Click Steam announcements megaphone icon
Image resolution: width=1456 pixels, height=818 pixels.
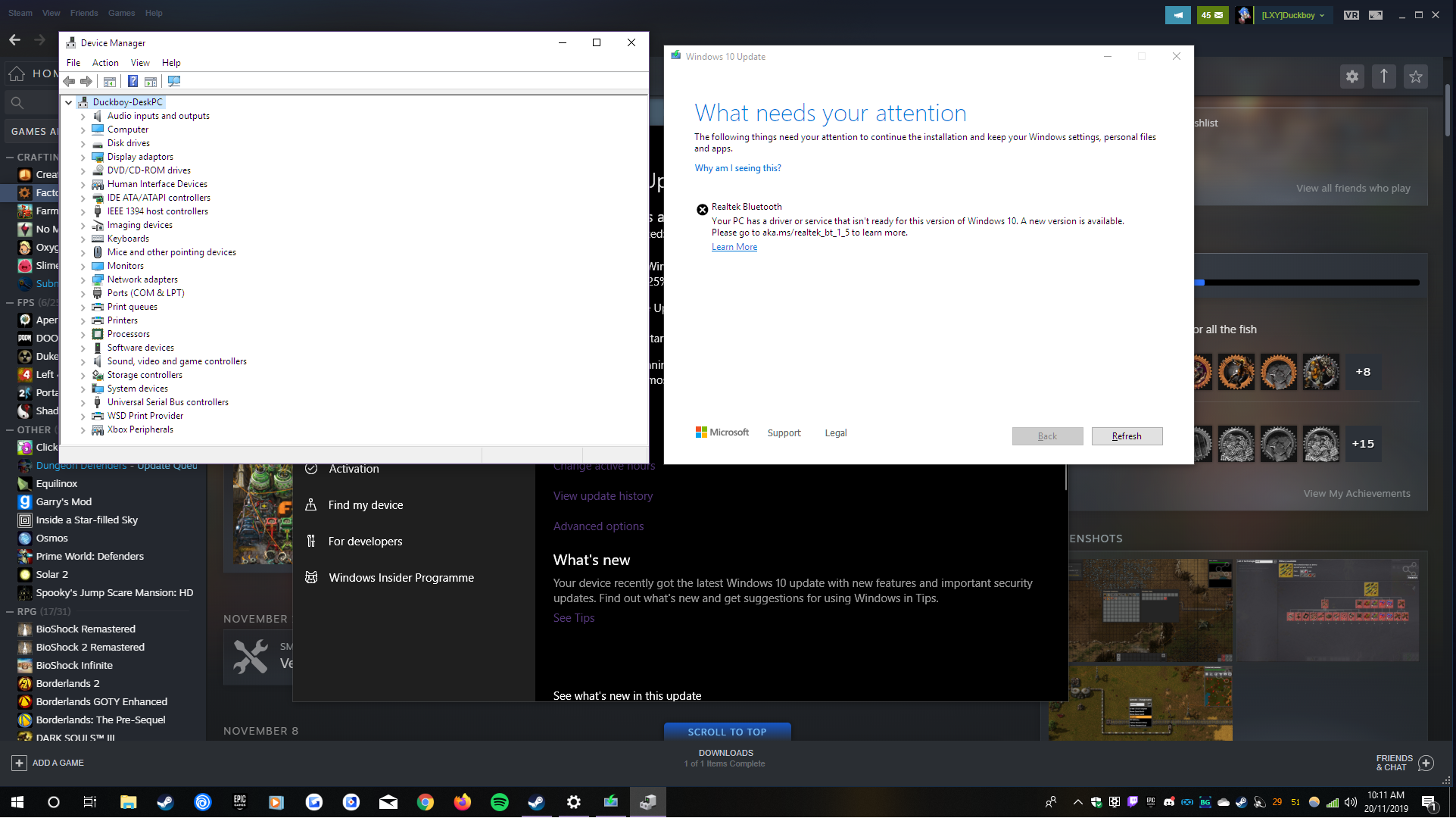pos(1178,15)
